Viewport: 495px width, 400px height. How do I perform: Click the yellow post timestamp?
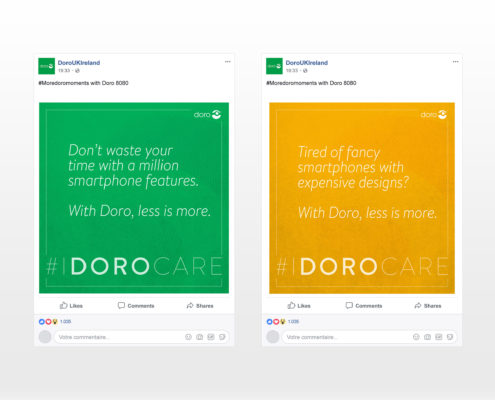coord(292,71)
